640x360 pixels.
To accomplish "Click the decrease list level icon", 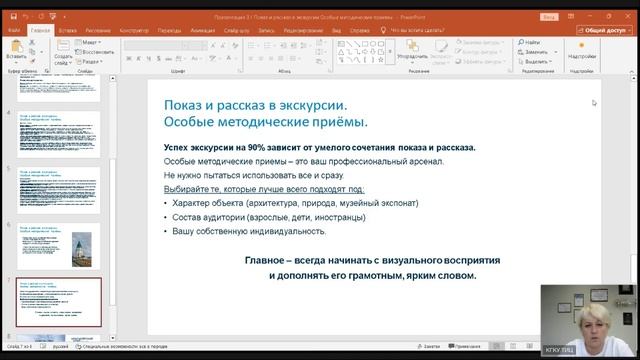I will pos(283,45).
